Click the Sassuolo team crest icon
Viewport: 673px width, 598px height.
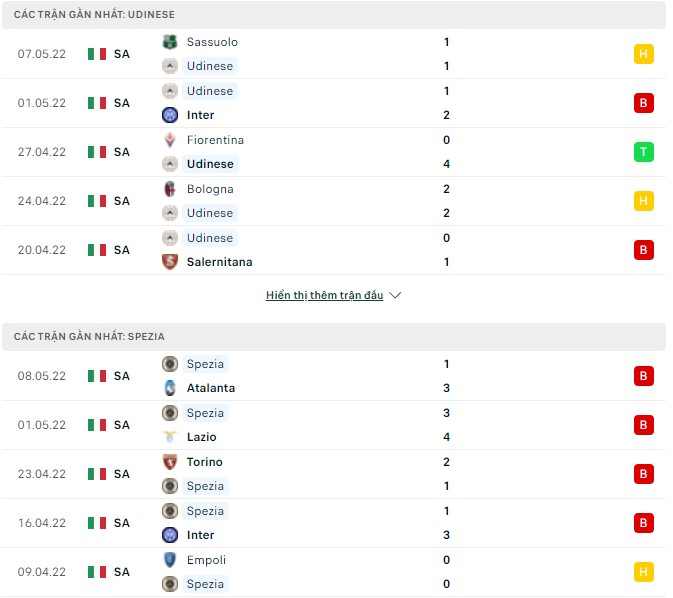click(170, 42)
